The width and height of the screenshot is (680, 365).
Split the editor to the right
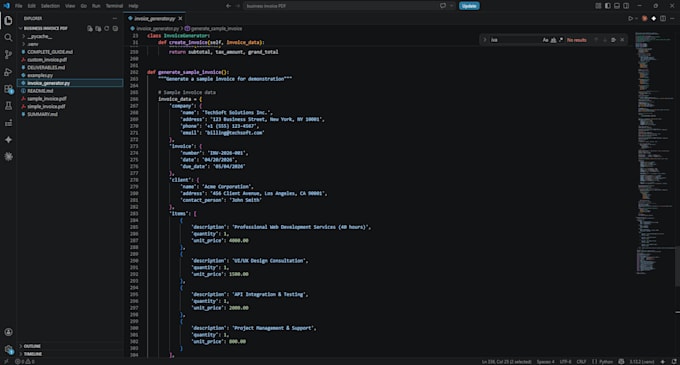[663, 19]
